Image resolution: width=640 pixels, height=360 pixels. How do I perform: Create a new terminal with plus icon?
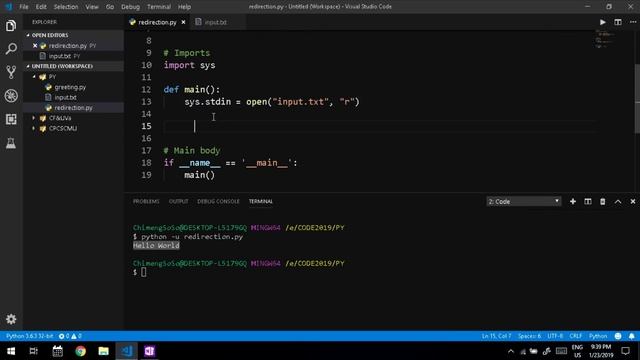pyautogui.click(x=573, y=202)
